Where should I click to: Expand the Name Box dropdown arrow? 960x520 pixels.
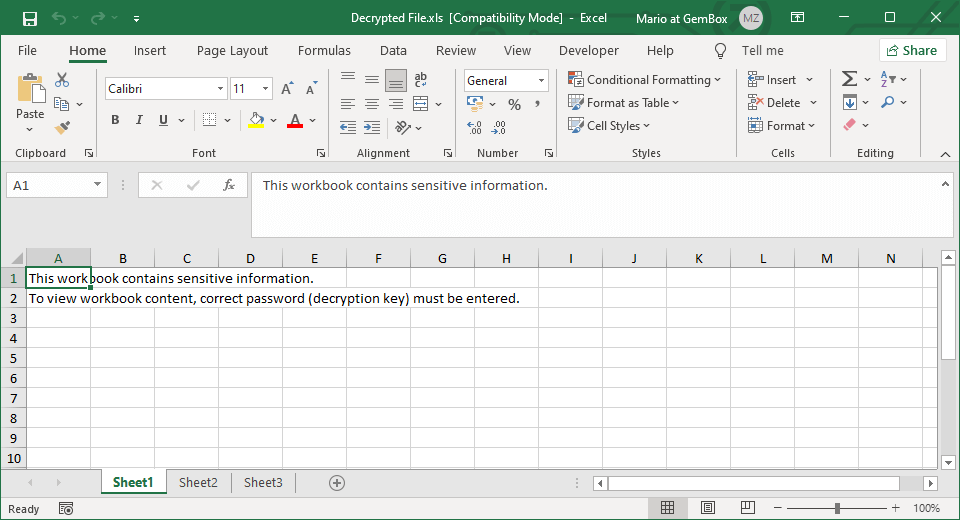pos(97,185)
